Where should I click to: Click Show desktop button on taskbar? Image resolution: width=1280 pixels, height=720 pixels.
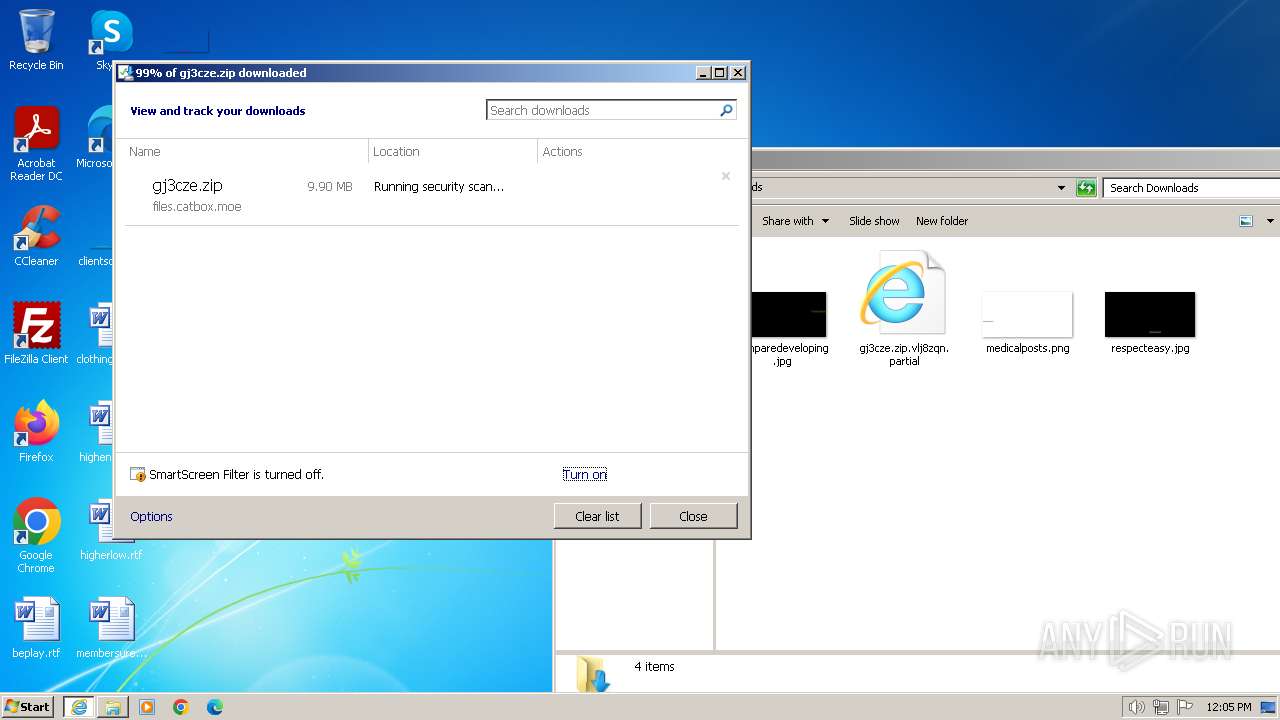(x=1270, y=707)
